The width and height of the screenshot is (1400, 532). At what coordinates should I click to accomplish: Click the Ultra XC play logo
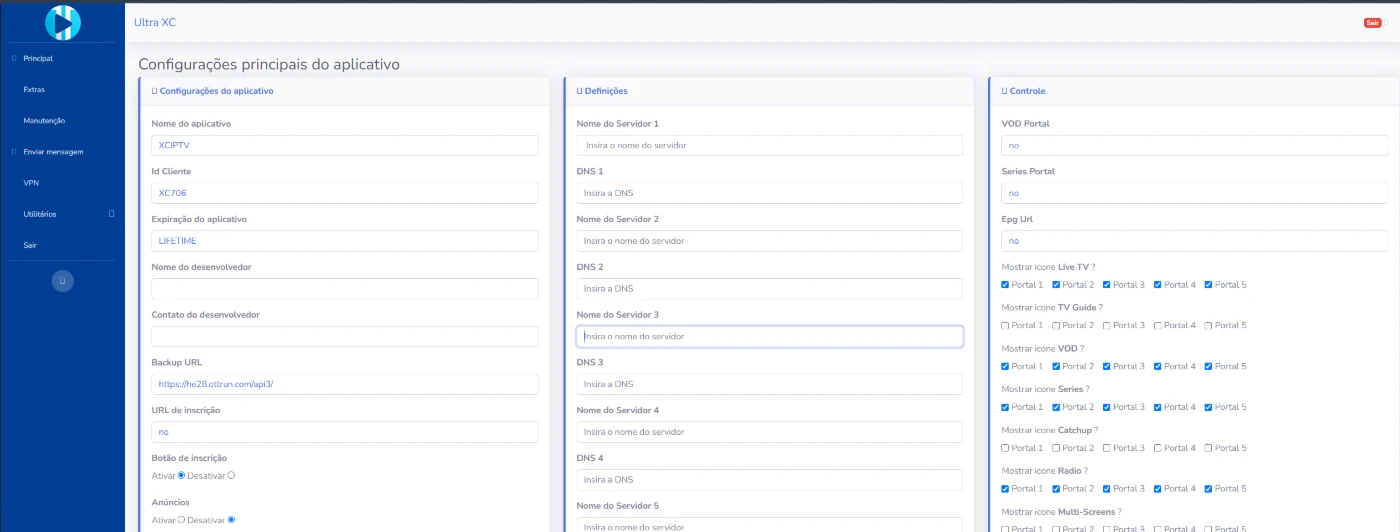tap(62, 22)
